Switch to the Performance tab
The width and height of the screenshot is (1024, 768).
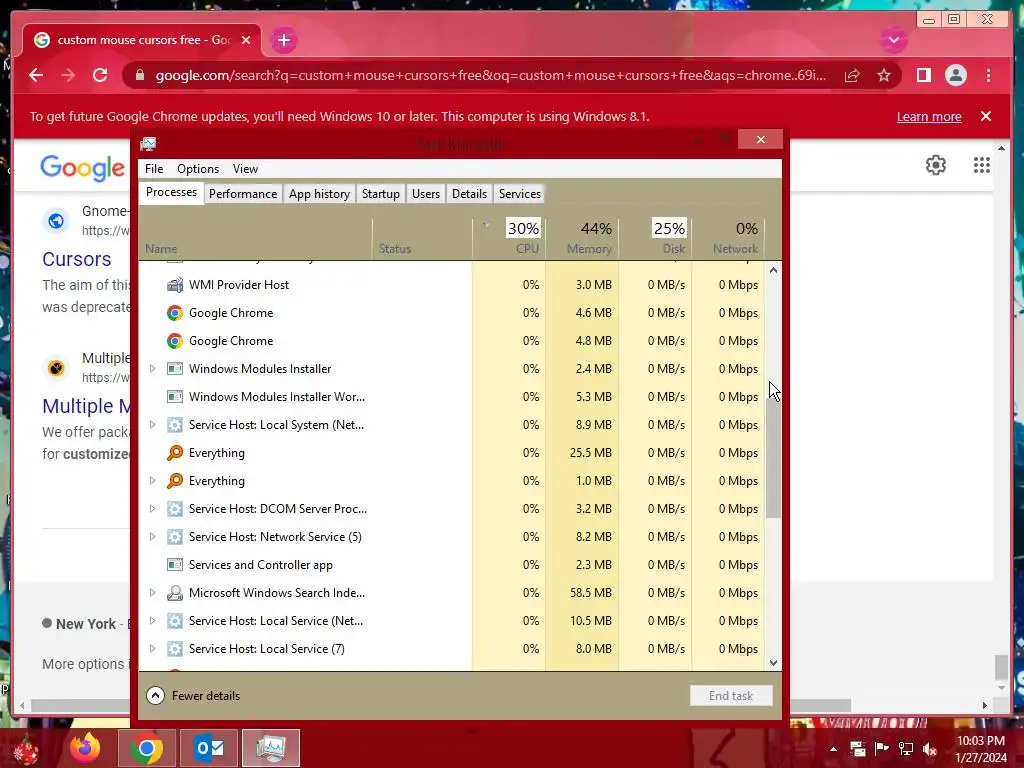click(243, 194)
